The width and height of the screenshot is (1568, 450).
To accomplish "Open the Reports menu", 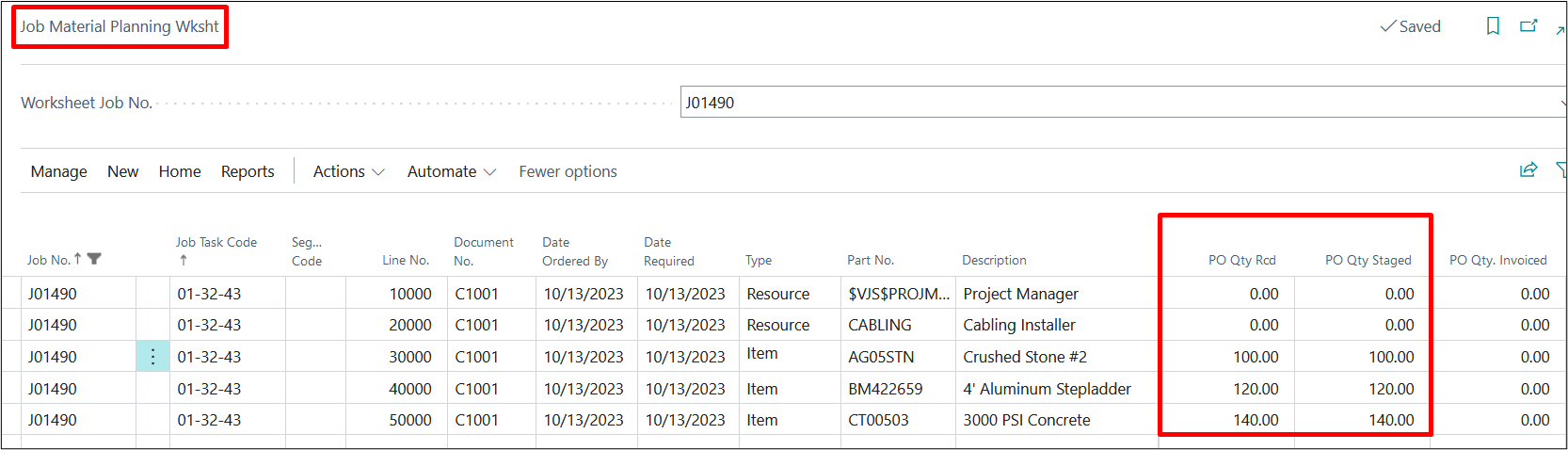I will (248, 171).
